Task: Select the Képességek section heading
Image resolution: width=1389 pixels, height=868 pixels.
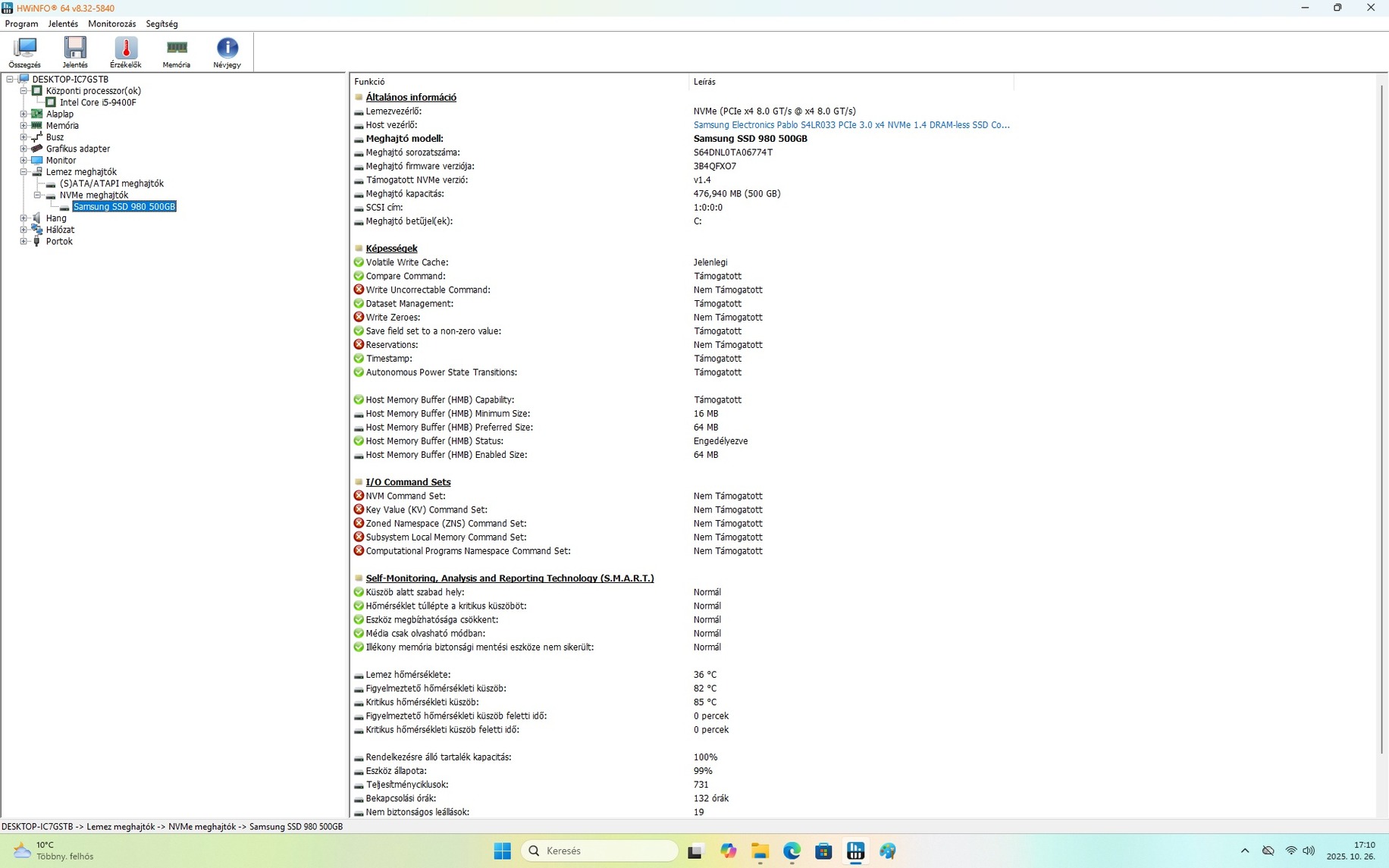Action: coord(391,249)
